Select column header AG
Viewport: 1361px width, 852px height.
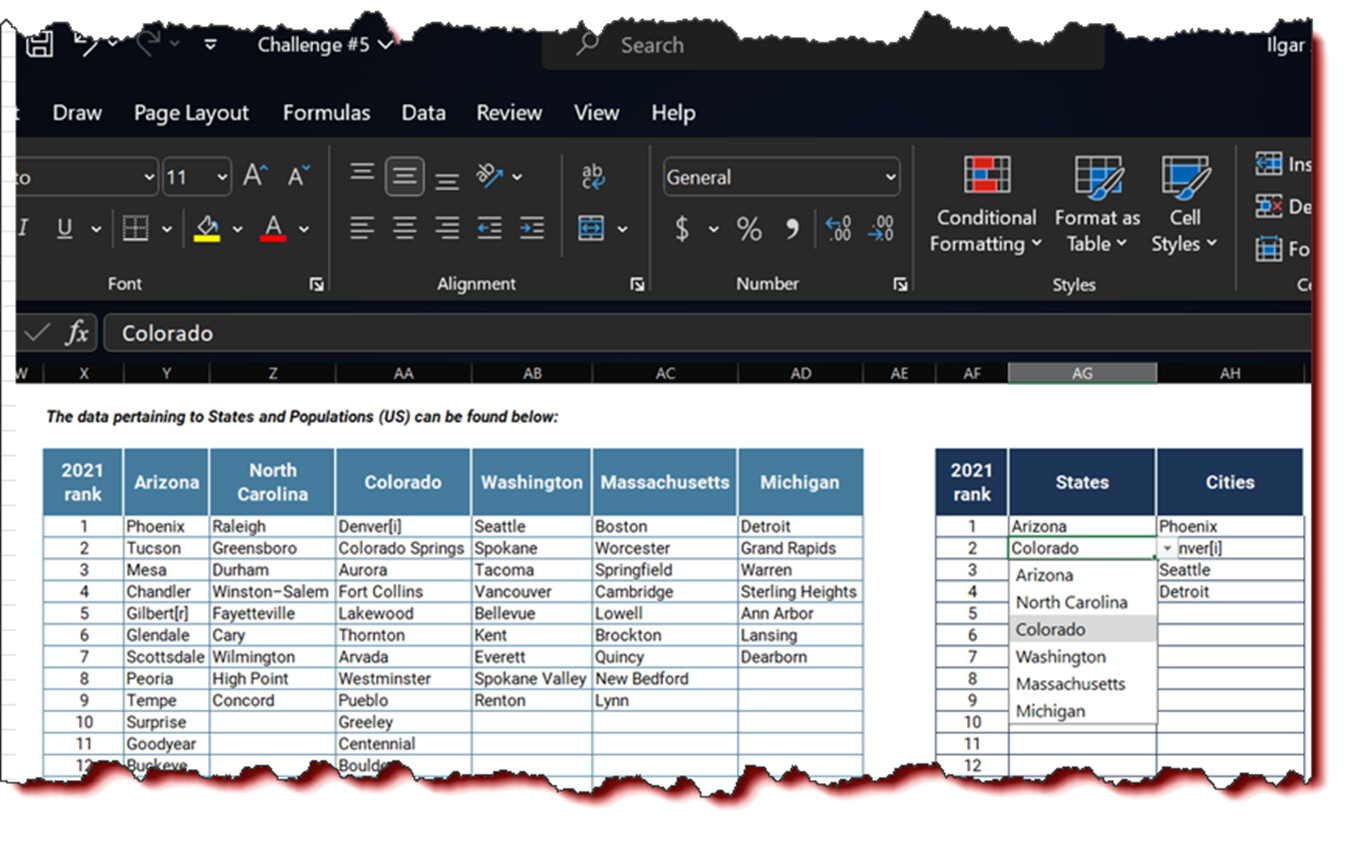[1082, 372]
